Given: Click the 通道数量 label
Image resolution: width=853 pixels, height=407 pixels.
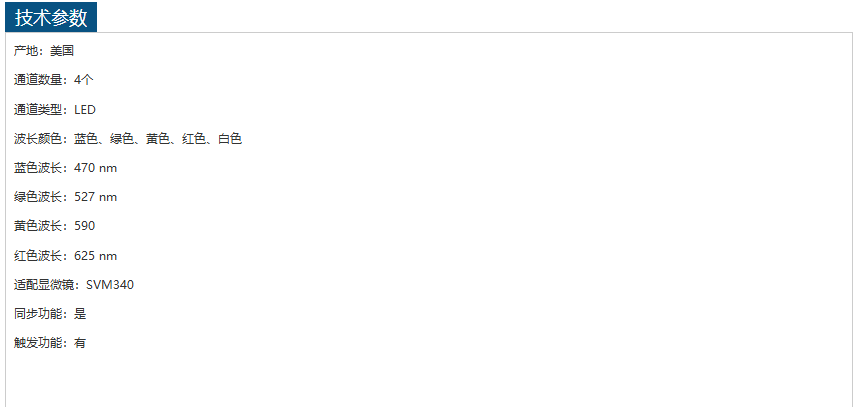Looking at the screenshot, I should [x=38, y=80].
